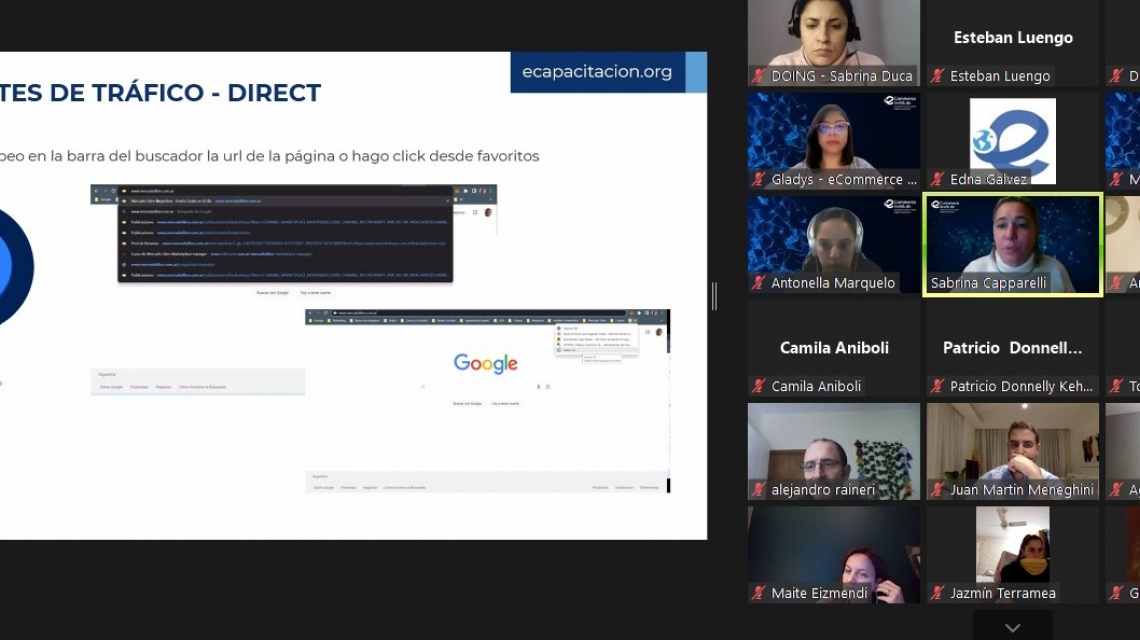The image size is (1140, 640).
Task: Click the divider handle between slide and gallery
Action: pos(714,296)
